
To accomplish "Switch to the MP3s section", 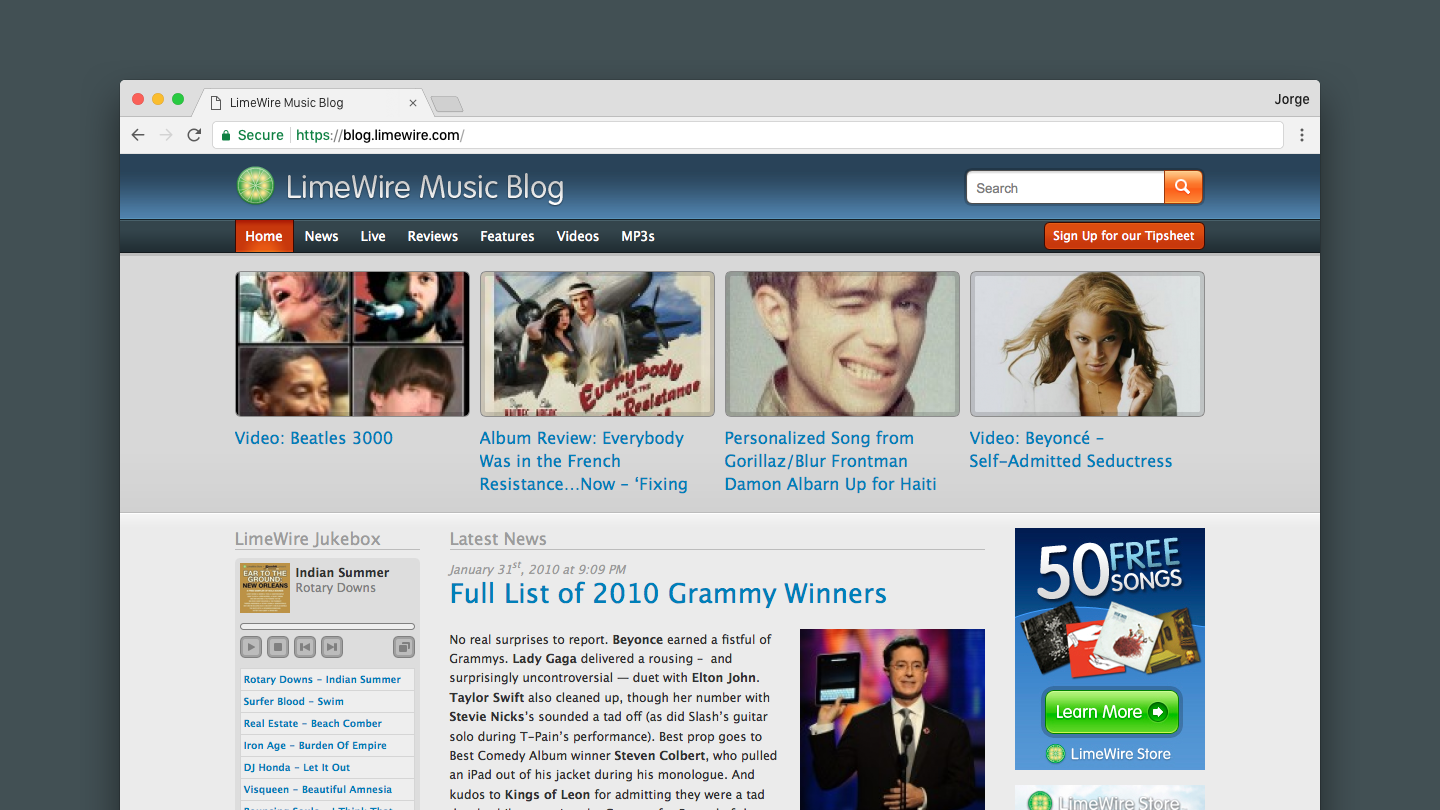I will pyautogui.click(x=638, y=236).
